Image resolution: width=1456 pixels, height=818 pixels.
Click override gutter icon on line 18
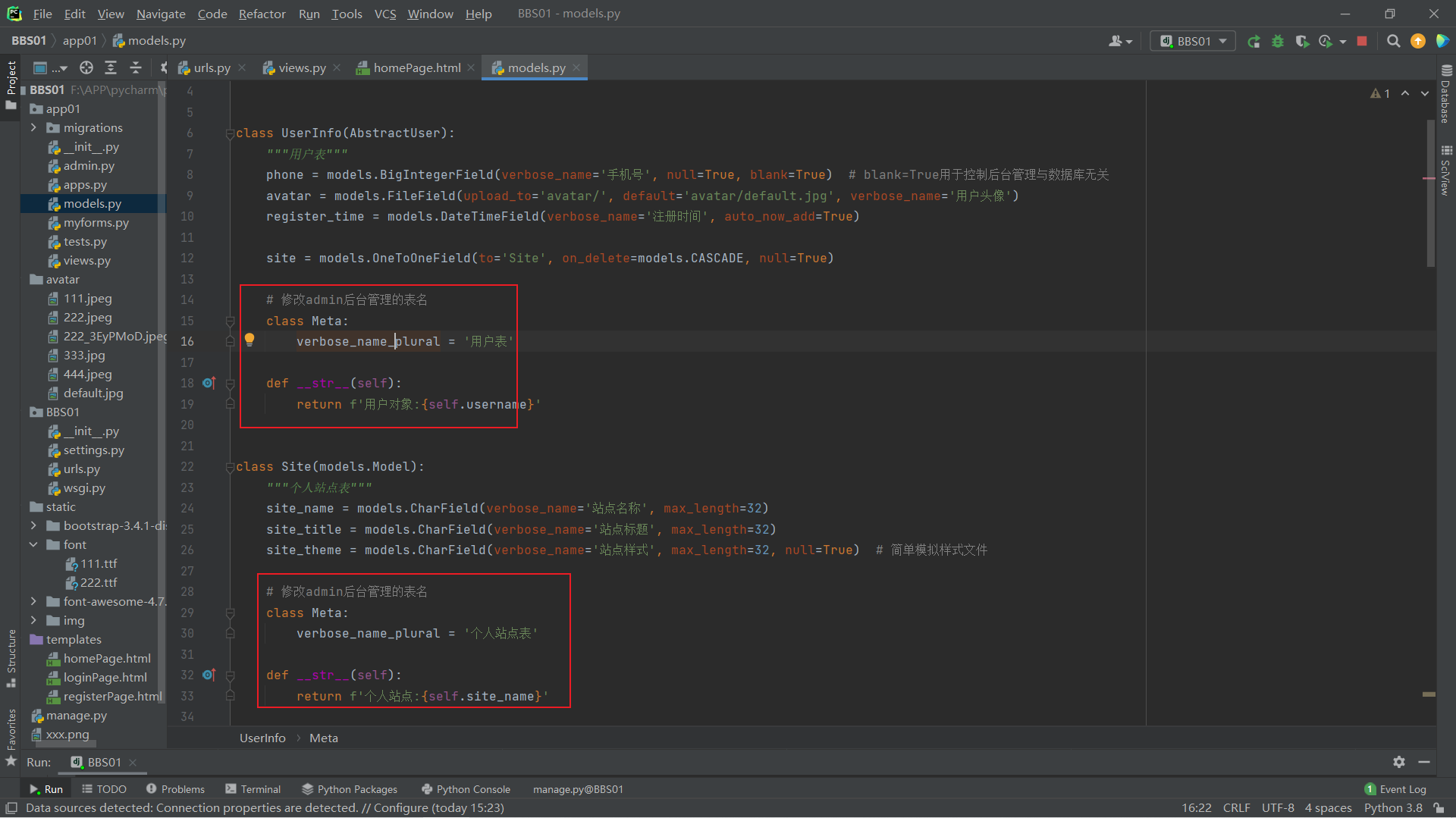tap(209, 384)
